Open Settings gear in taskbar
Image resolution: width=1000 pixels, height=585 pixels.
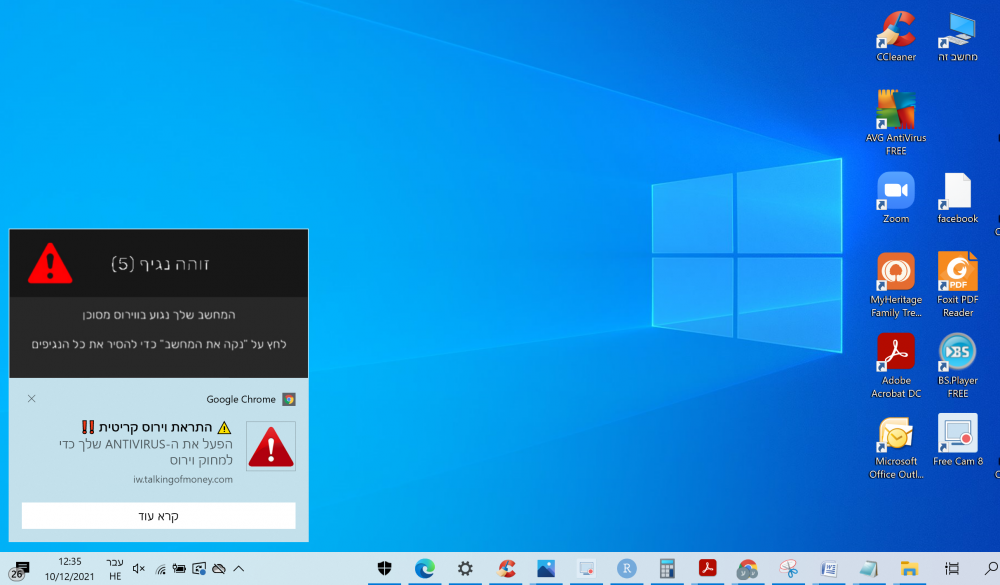click(466, 568)
